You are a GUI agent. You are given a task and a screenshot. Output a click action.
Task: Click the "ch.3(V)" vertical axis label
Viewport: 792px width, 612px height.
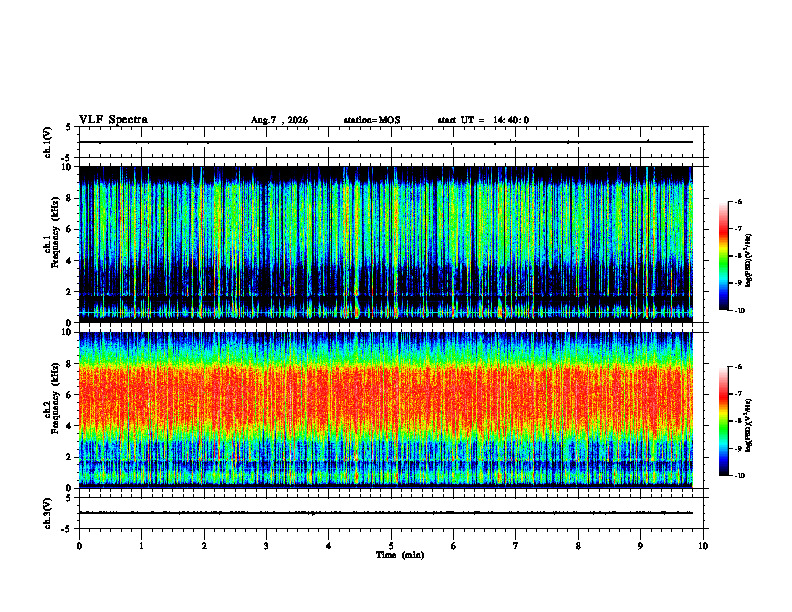click(x=48, y=514)
